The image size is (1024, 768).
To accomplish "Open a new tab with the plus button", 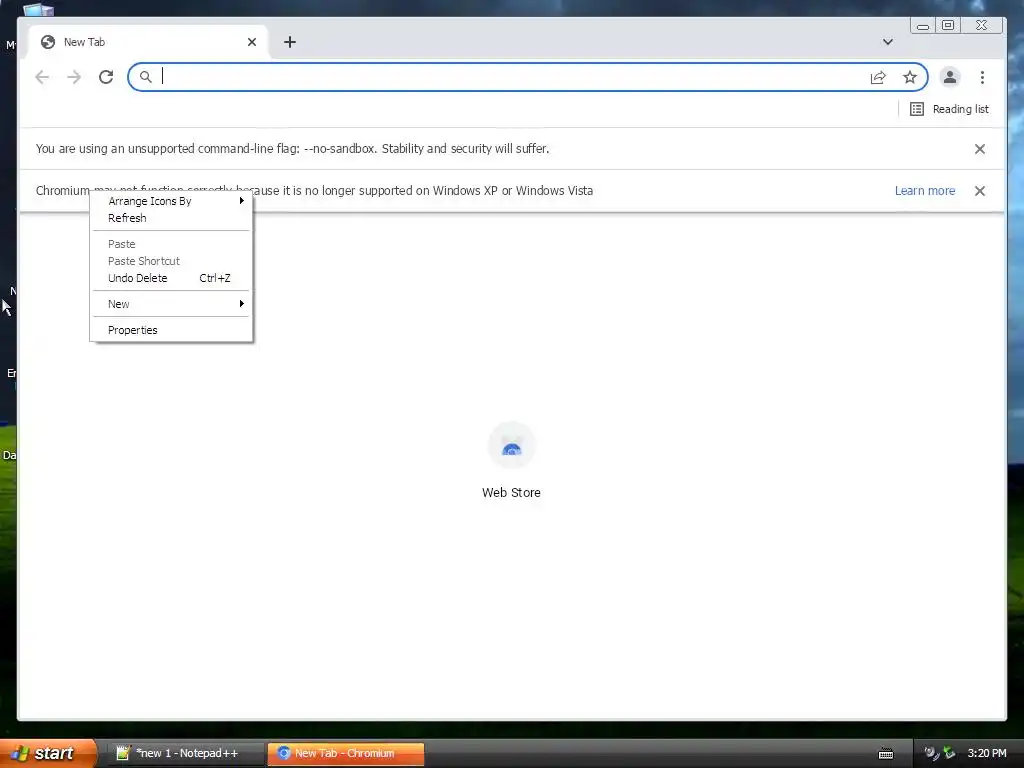I will (290, 42).
